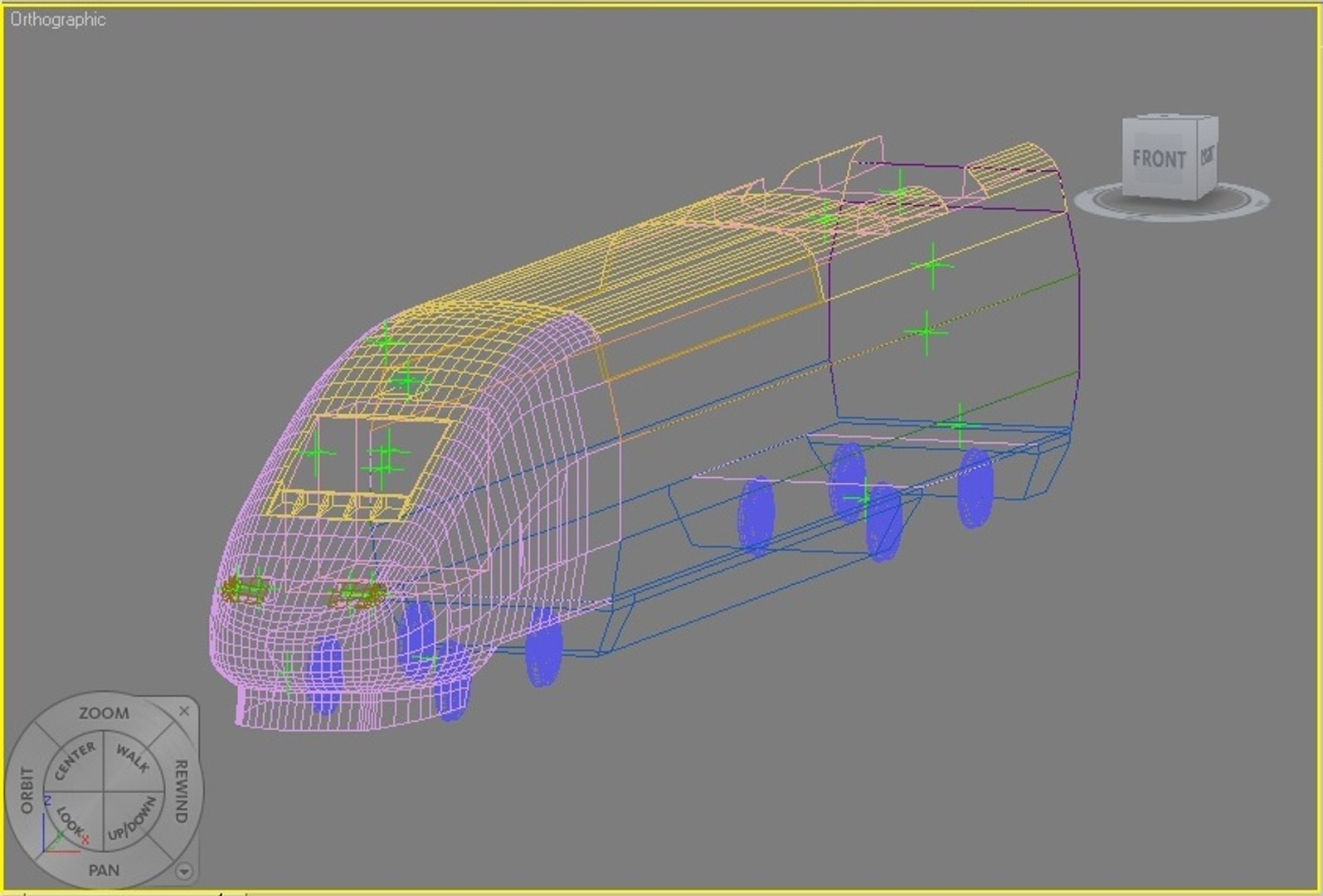Click the ViewCube top face
The image size is (1323, 896).
(1170, 117)
